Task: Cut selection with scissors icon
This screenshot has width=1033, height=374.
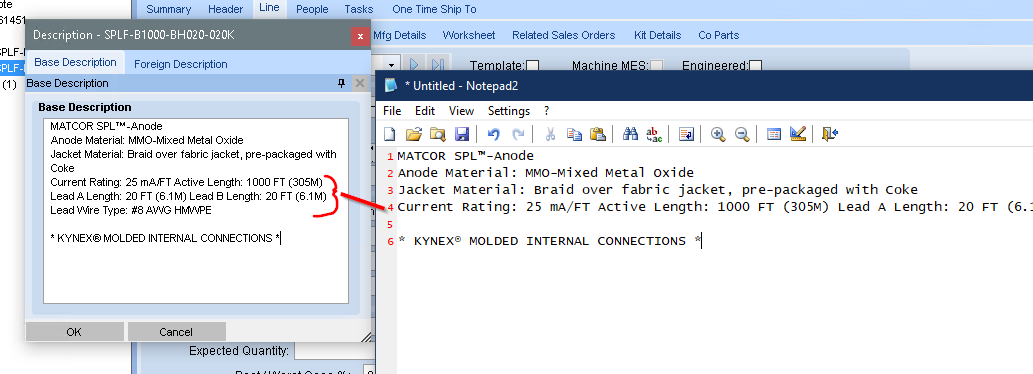Action: pos(550,134)
